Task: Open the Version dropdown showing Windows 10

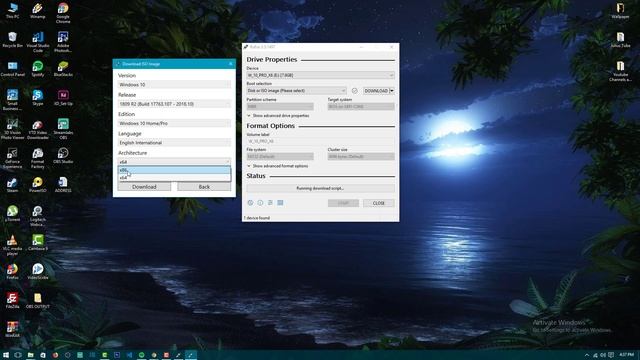Action: 174,84
